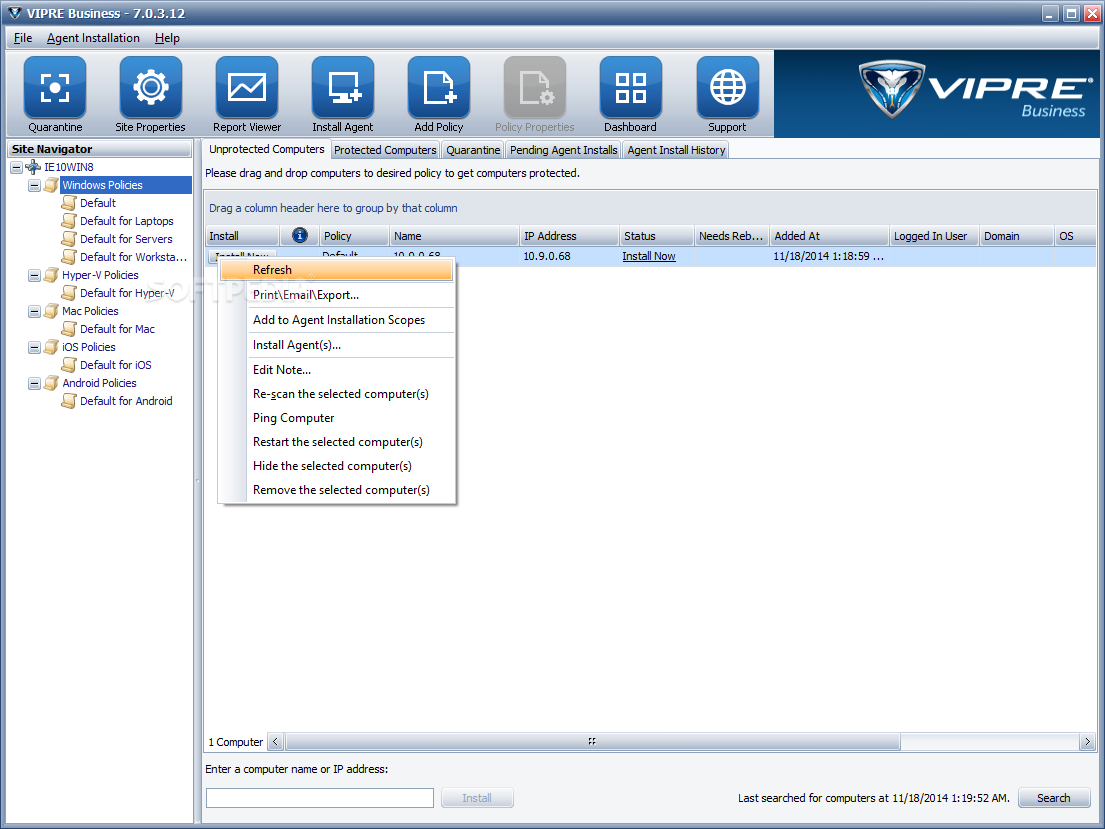Collapse the Windows Policies node

[34, 185]
